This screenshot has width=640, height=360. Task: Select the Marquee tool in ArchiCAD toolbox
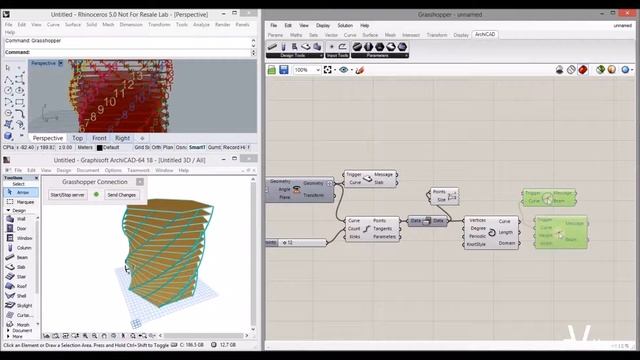[x=20, y=202]
